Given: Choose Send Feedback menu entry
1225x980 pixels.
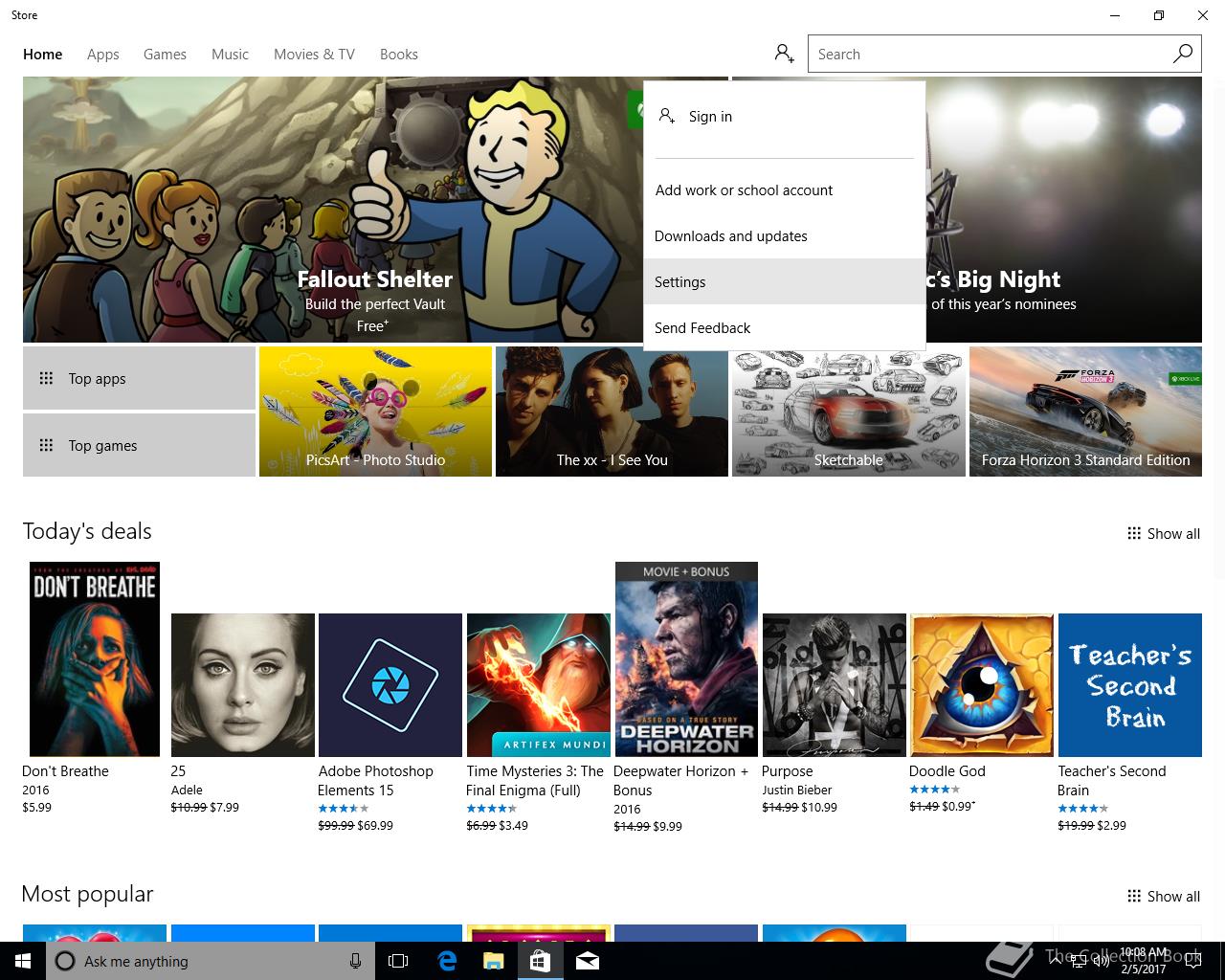Looking at the screenshot, I should [x=785, y=327].
